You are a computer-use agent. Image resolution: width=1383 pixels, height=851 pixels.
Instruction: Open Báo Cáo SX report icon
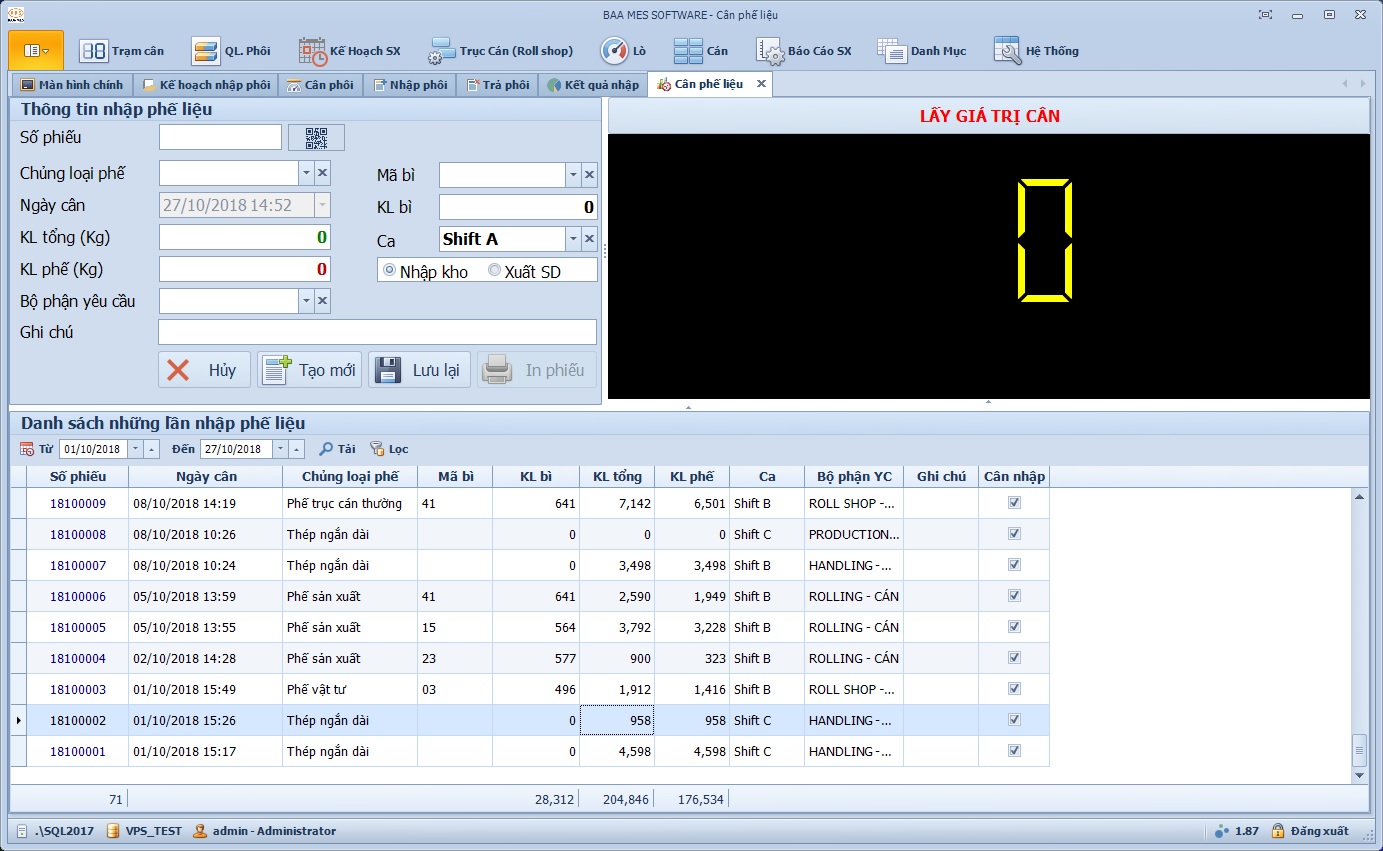click(769, 51)
